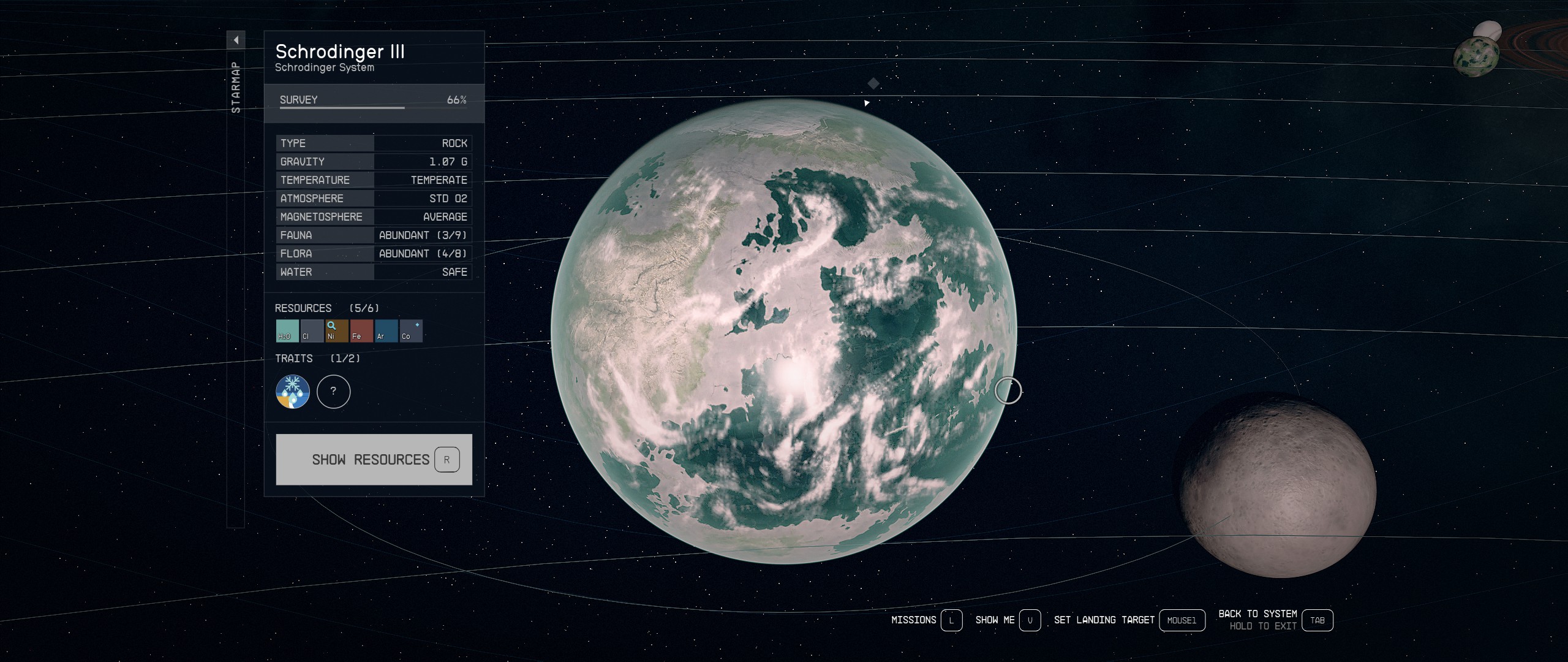Click the unknown question mark trait
The image size is (1568, 662).
coord(333,392)
